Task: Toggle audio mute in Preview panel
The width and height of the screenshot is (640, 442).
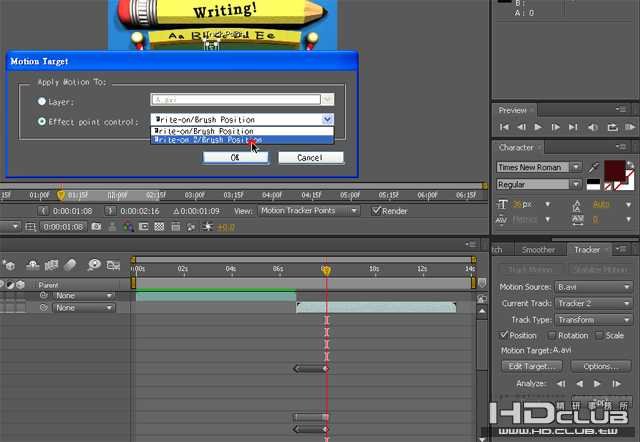Action: click(593, 127)
